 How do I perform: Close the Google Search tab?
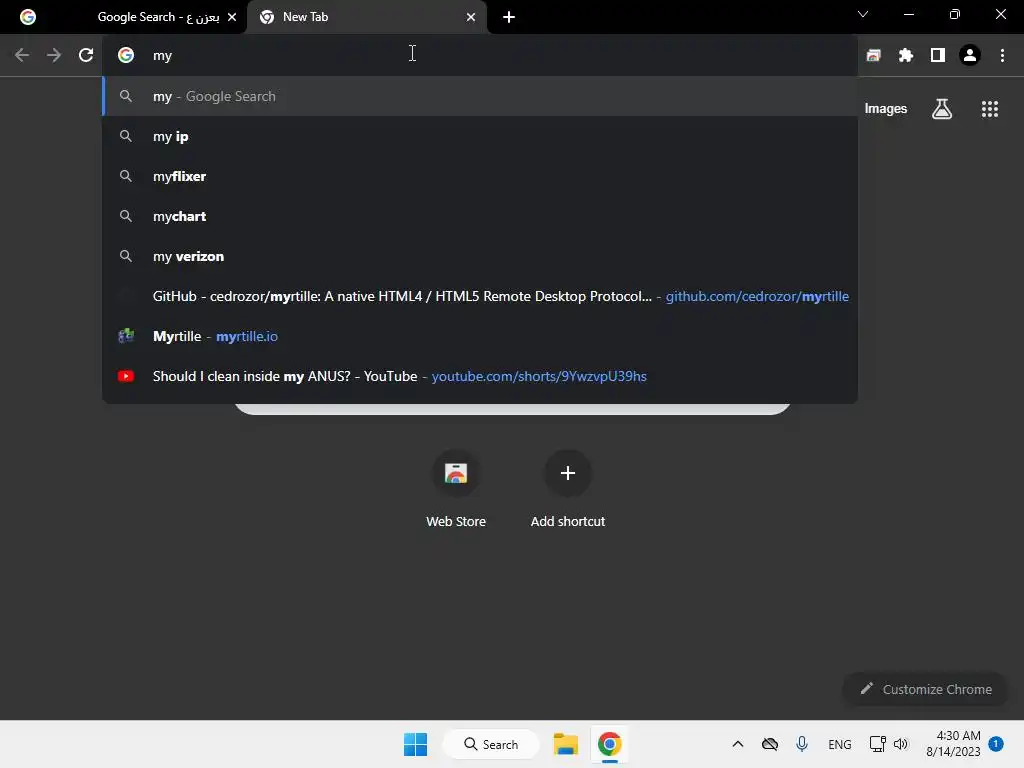point(232,17)
